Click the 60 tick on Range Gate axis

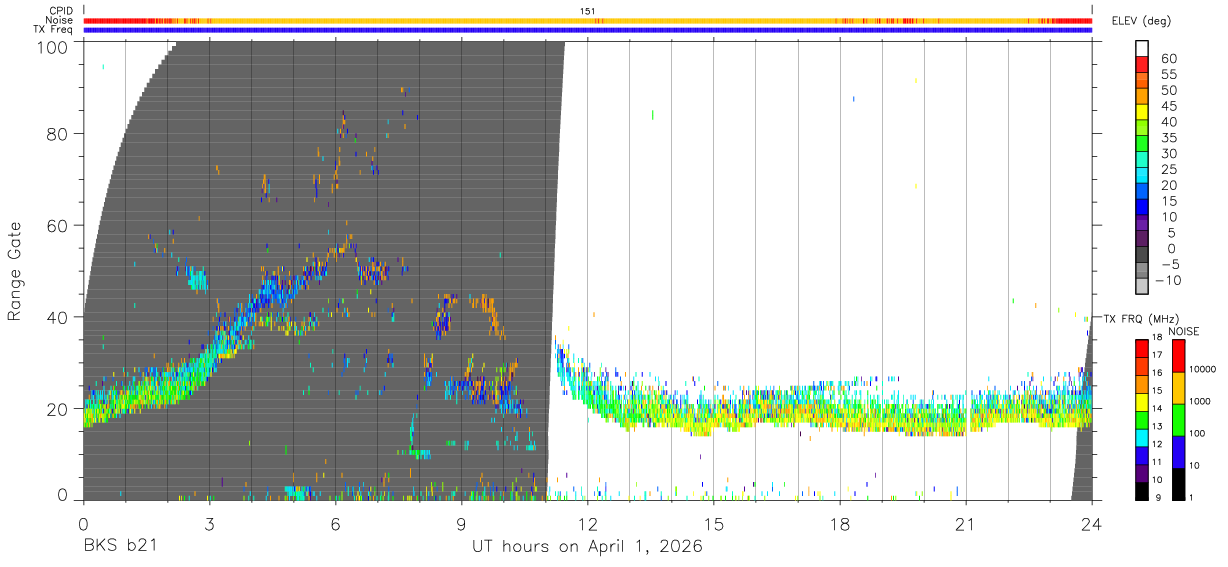point(60,225)
